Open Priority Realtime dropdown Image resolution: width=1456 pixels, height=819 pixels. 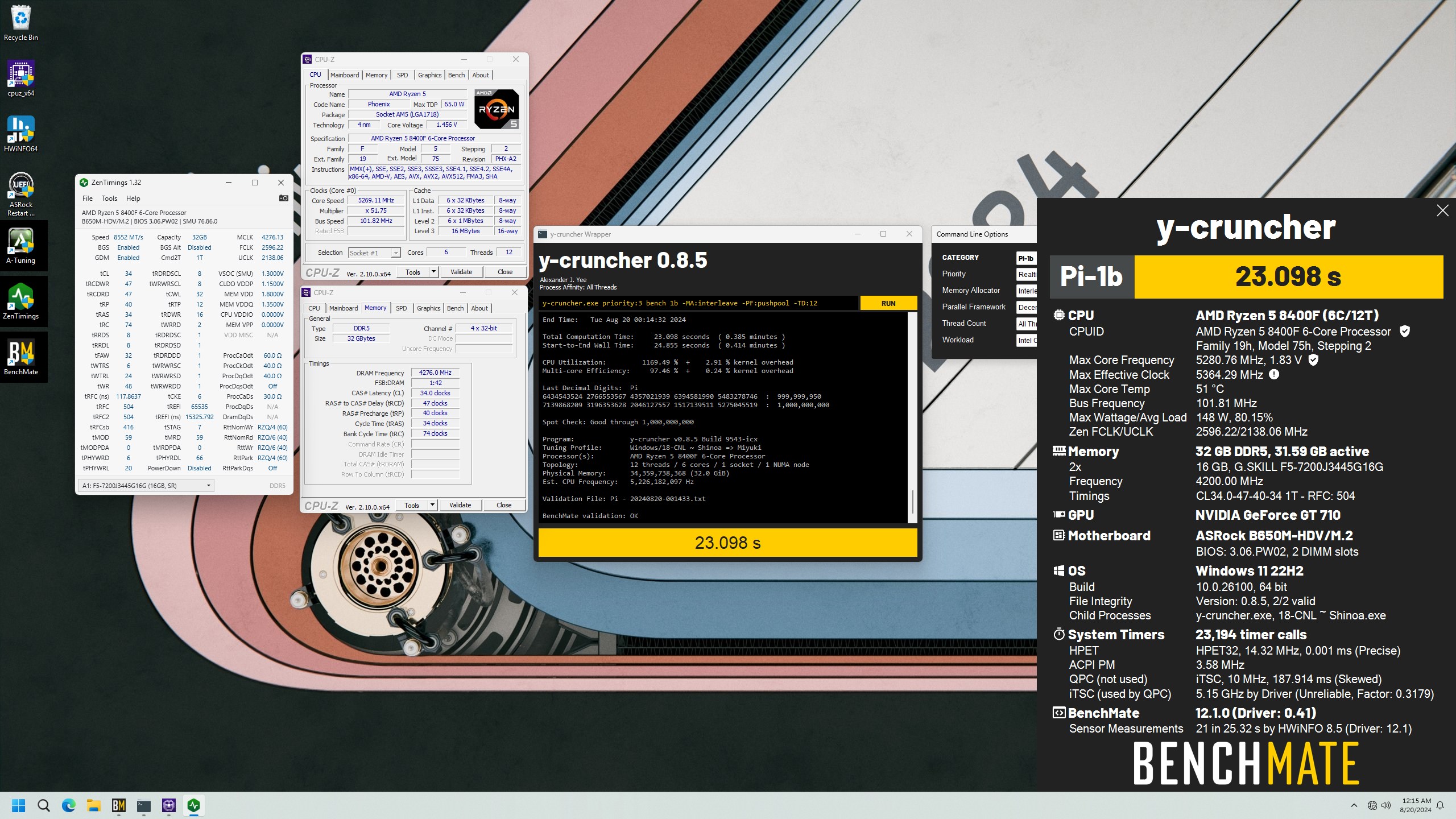(x=1027, y=274)
